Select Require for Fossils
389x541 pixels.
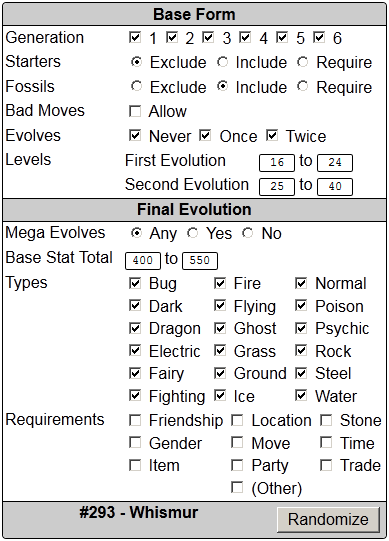coord(303,86)
